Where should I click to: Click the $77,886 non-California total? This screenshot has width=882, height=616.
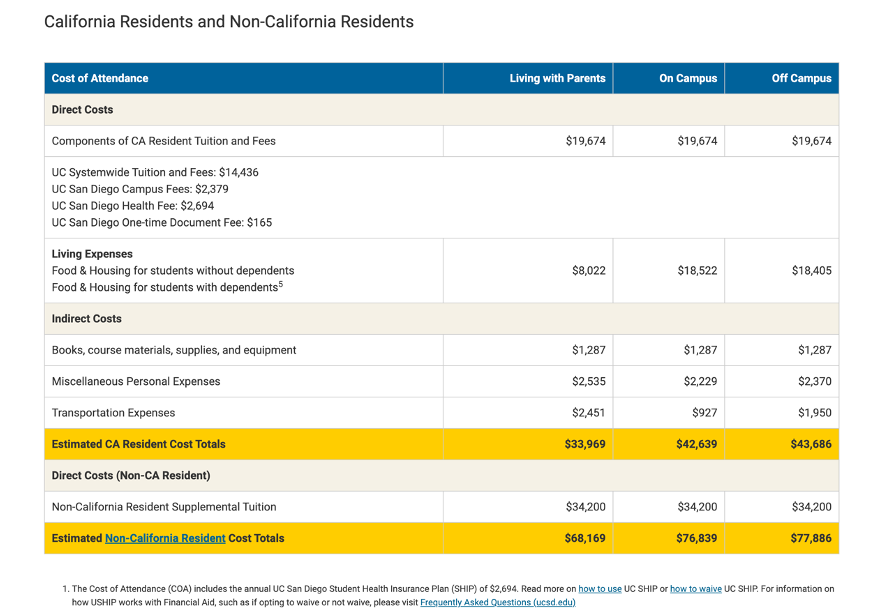click(x=810, y=538)
